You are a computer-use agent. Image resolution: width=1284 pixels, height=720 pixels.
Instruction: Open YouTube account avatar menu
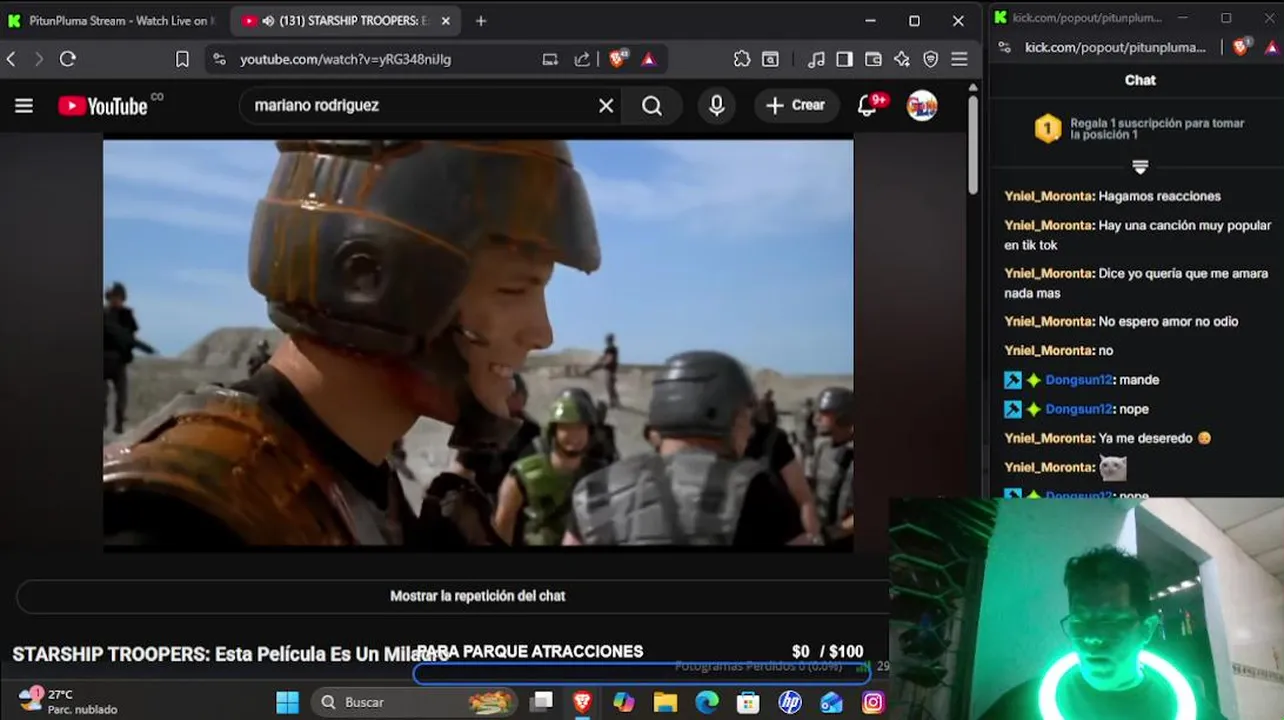tap(922, 105)
